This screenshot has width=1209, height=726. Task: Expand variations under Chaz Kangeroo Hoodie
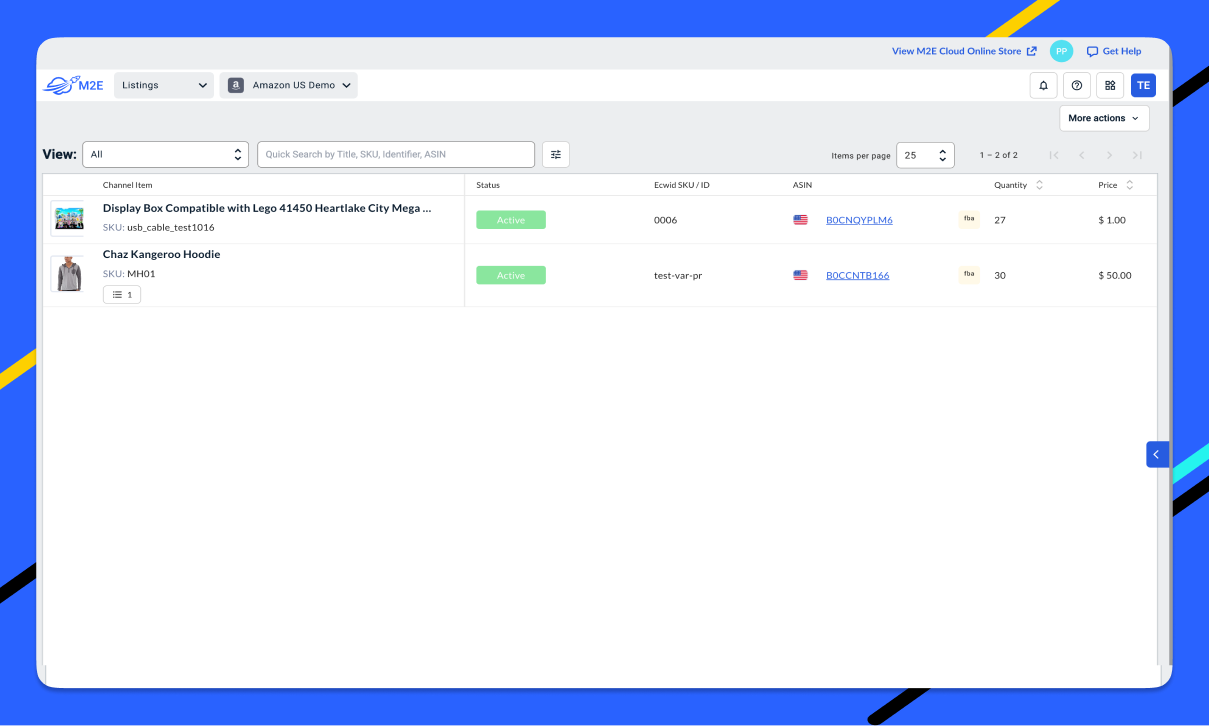[121, 294]
